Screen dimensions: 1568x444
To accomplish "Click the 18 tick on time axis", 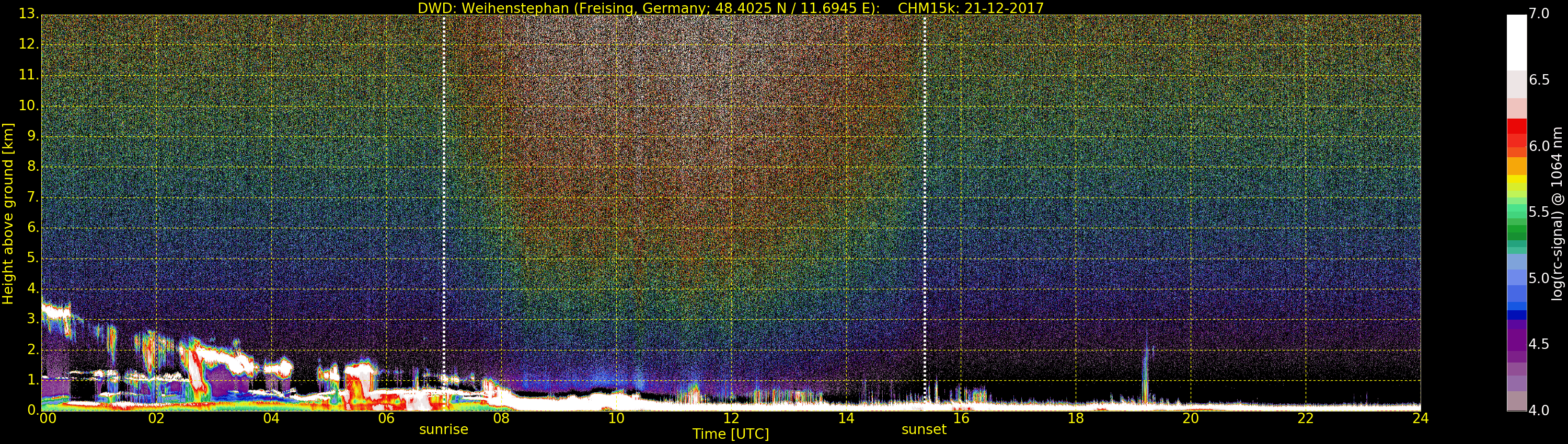I will pos(1076,418).
